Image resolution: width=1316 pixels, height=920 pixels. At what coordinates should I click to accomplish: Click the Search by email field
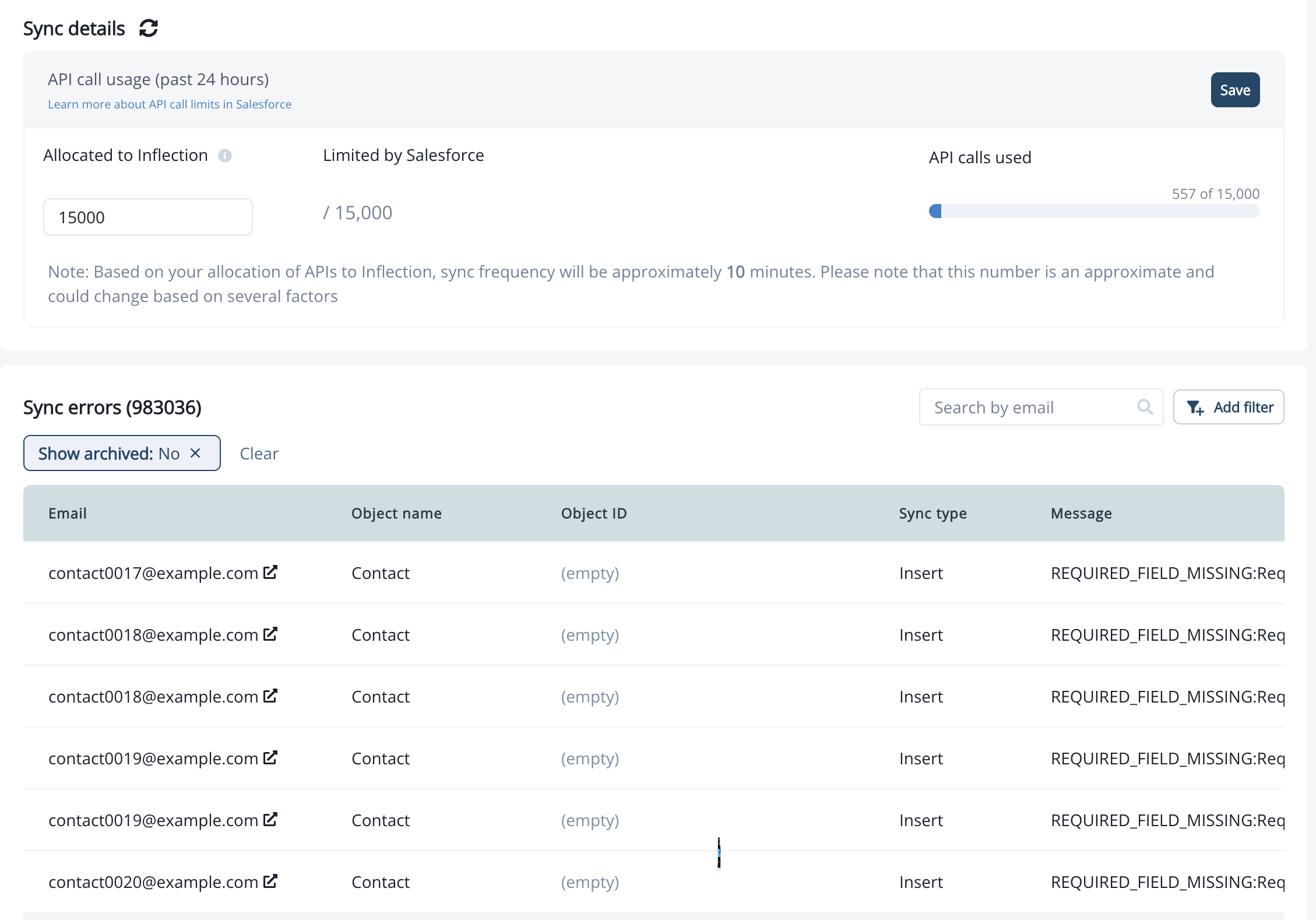point(1041,407)
